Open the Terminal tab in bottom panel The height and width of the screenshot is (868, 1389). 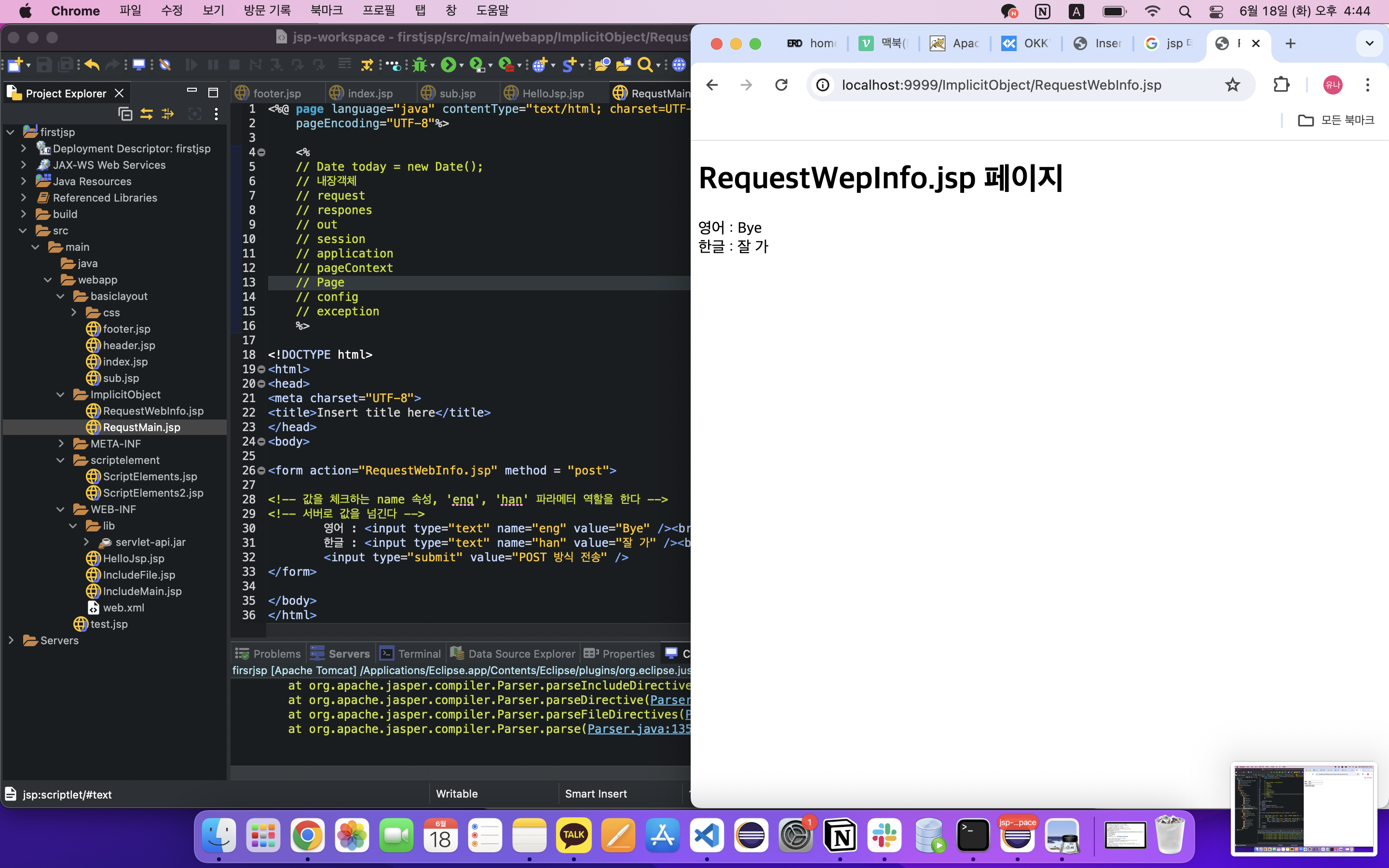pos(419,653)
